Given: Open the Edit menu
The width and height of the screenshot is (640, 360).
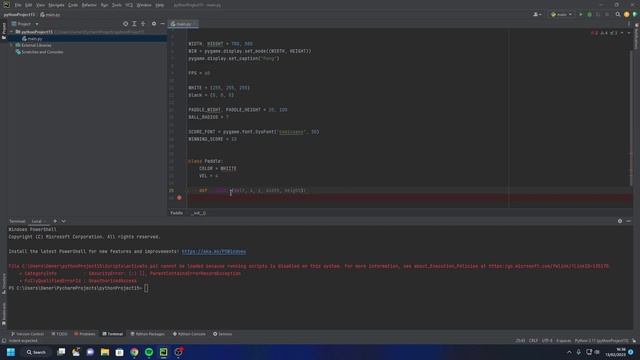Looking at the screenshot, I should (28, 5).
